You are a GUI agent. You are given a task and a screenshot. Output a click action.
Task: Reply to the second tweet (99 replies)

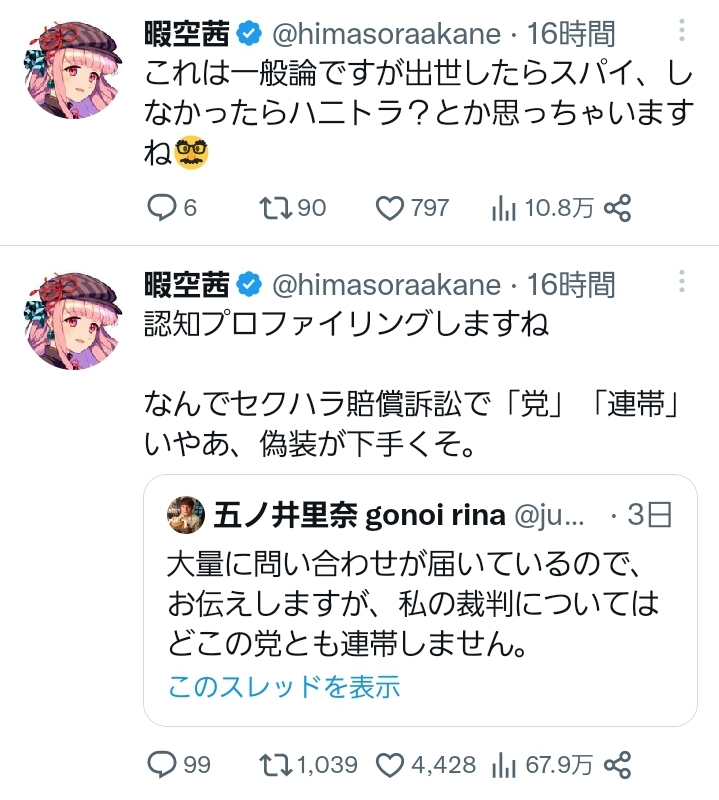click(162, 765)
